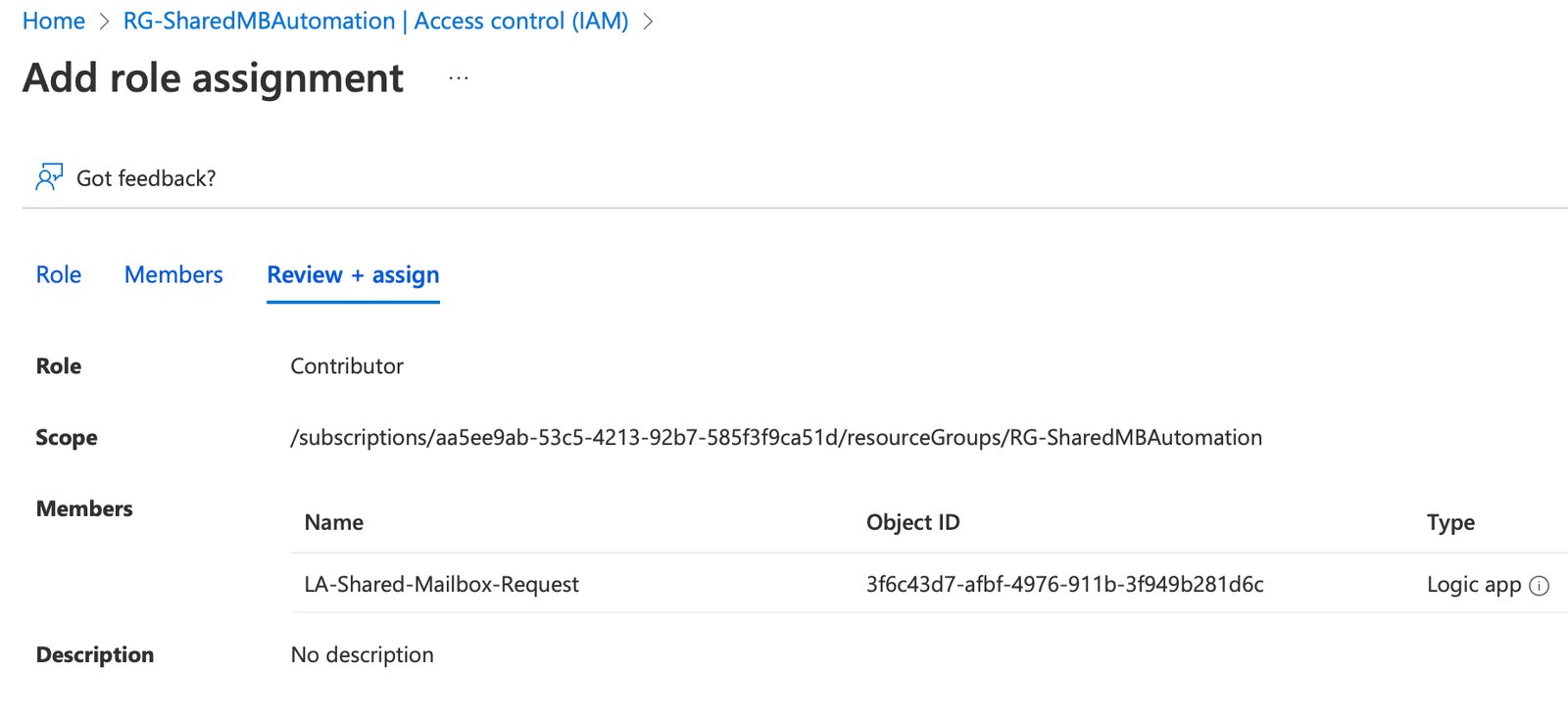Select the LA-Shared-Mailbox-Request member row
Screen dimensions: 1568x720
coord(441,584)
